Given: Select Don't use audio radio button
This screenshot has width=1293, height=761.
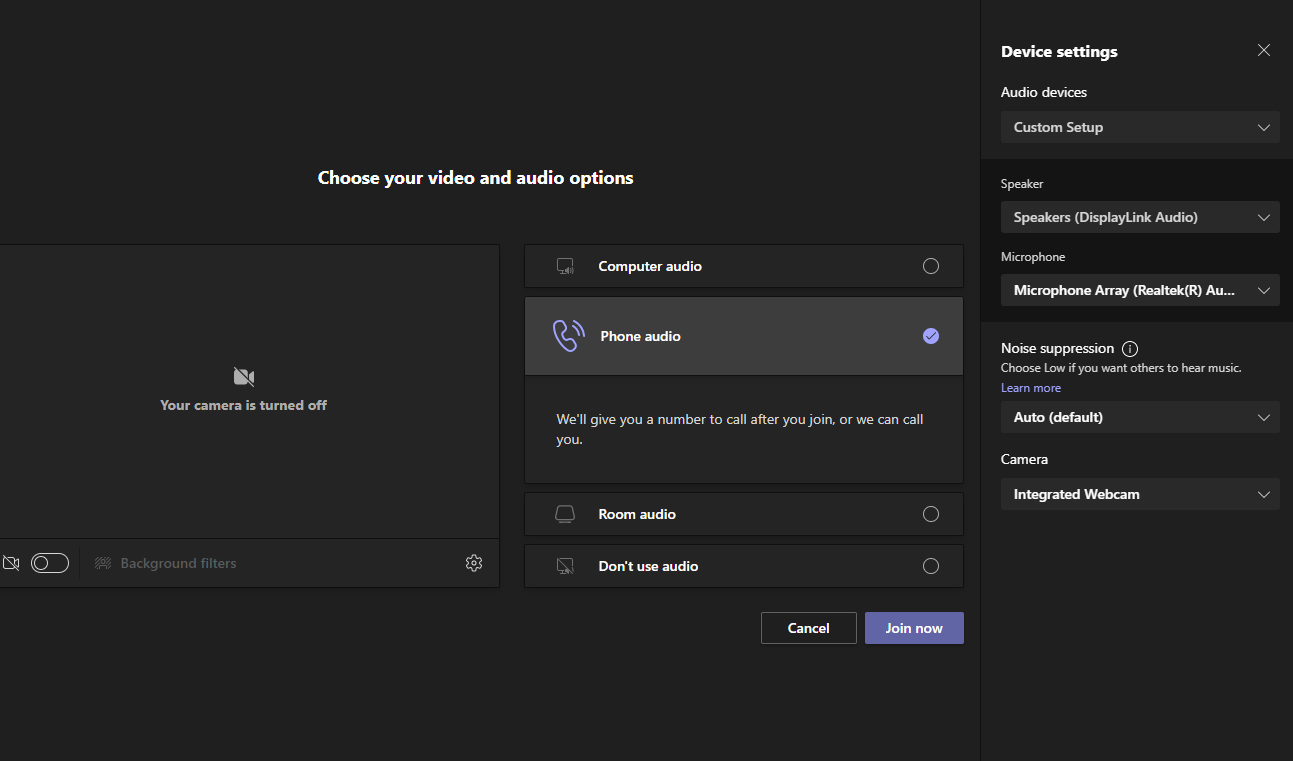Looking at the screenshot, I should click(931, 566).
